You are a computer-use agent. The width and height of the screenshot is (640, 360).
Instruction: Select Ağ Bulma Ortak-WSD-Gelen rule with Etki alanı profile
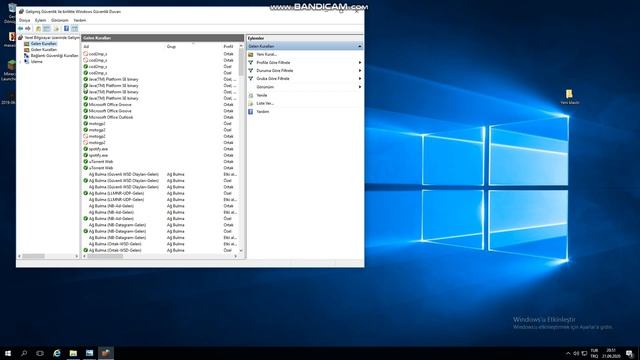pos(160,244)
